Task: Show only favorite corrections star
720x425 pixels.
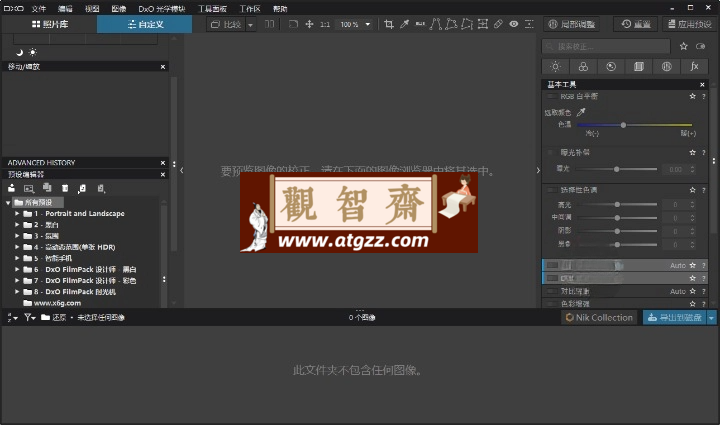Action: click(684, 46)
